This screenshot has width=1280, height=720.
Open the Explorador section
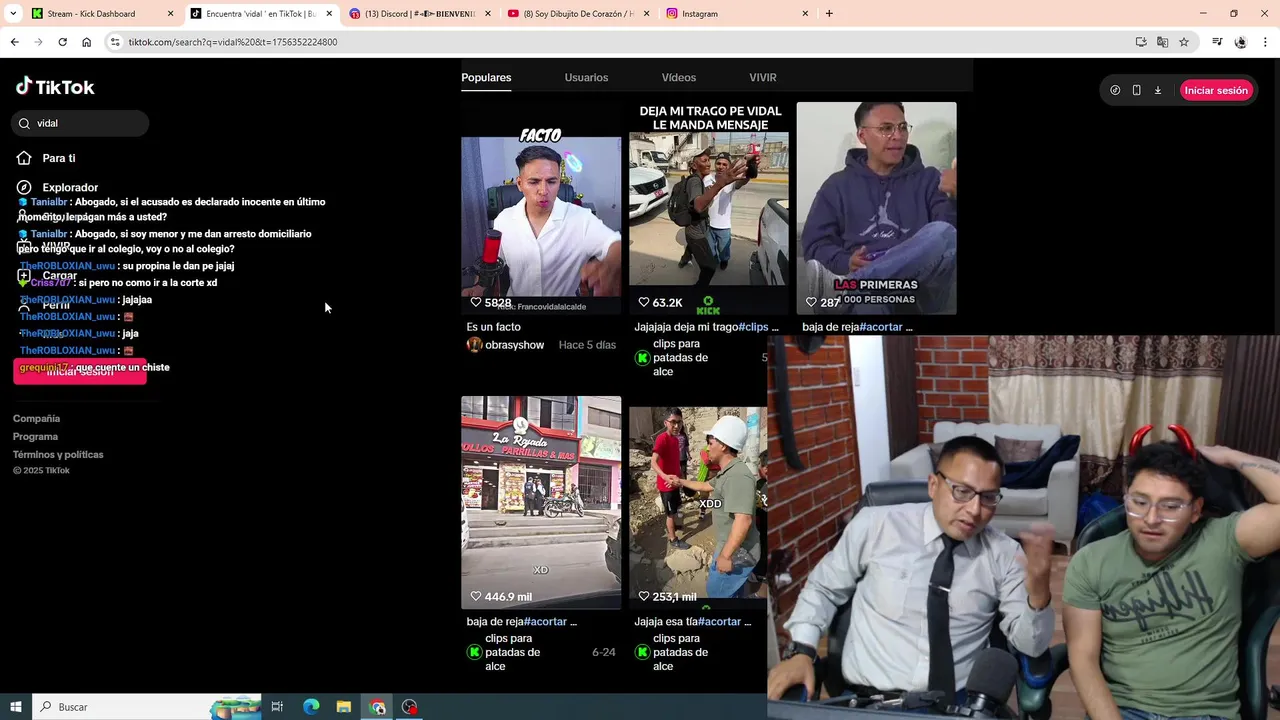point(58,187)
